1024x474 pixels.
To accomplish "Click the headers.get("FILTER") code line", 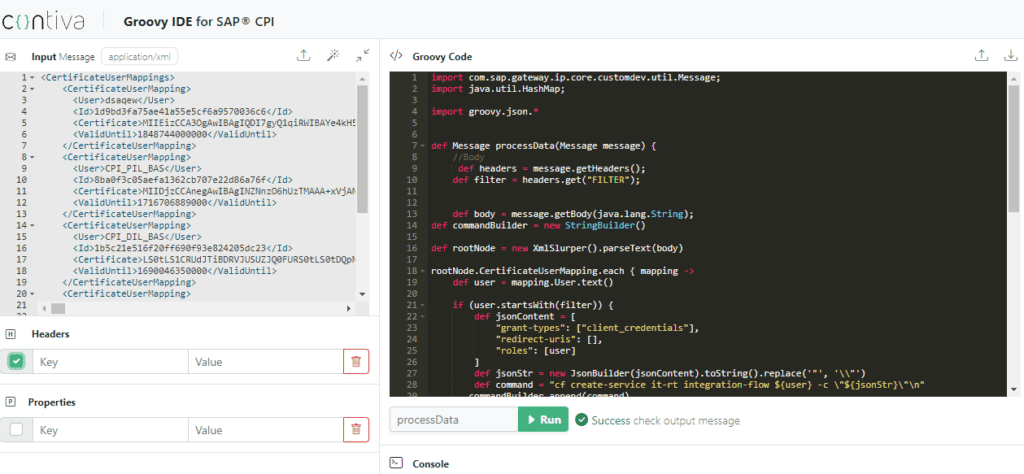I will point(547,180).
